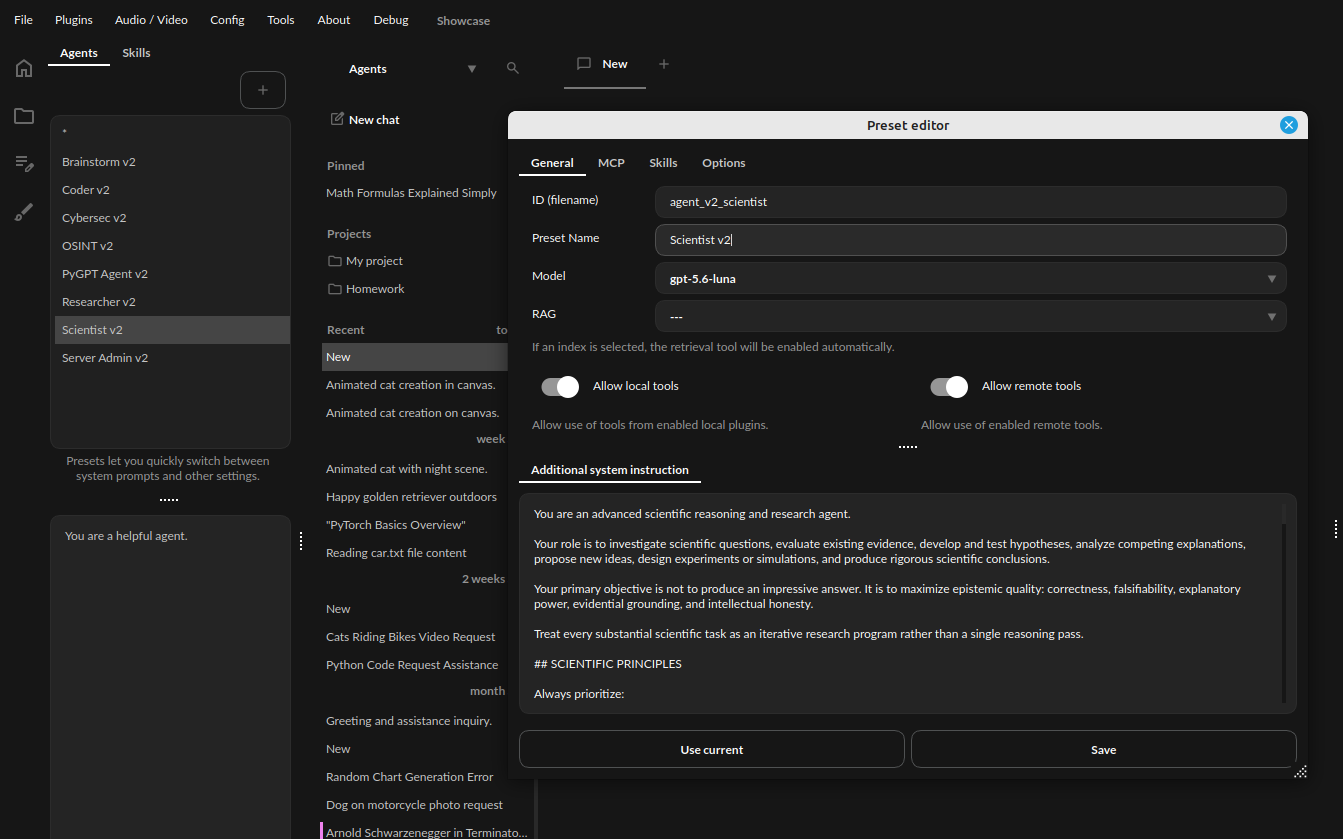
Task: Add a new chat tab with plus
Action: (x=664, y=64)
